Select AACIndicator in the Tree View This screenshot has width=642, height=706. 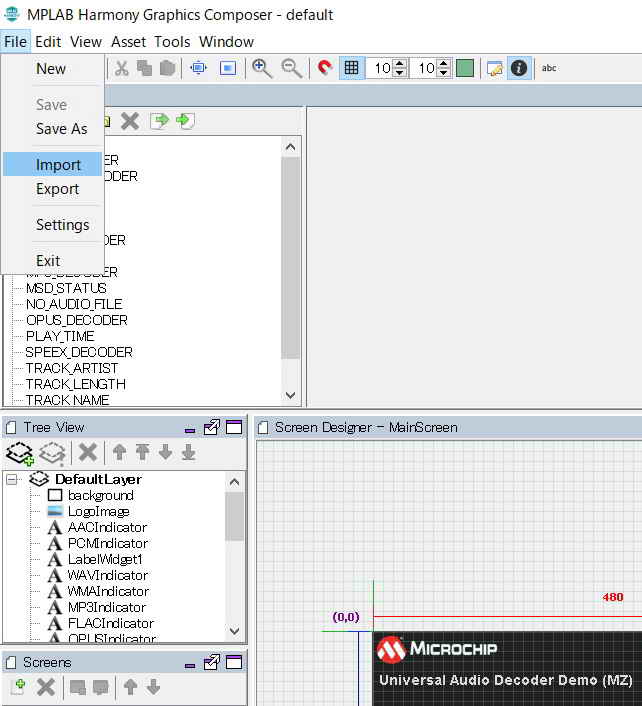click(x=107, y=527)
